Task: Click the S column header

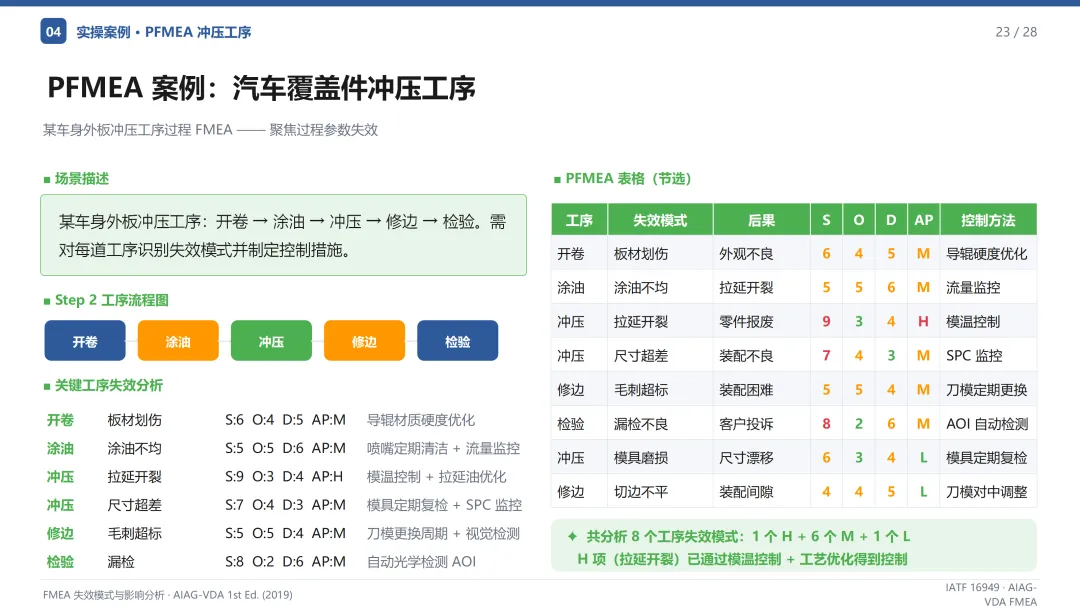Action: point(826,220)
